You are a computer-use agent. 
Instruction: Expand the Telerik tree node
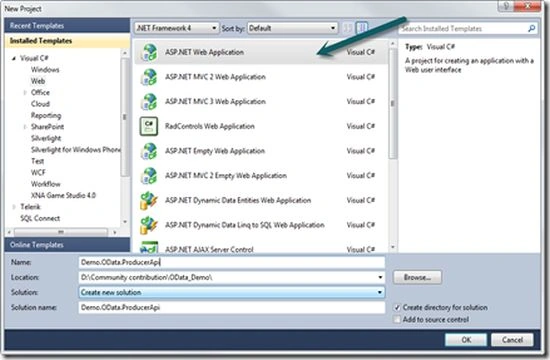pyautogui.click(x=14, y=207)
